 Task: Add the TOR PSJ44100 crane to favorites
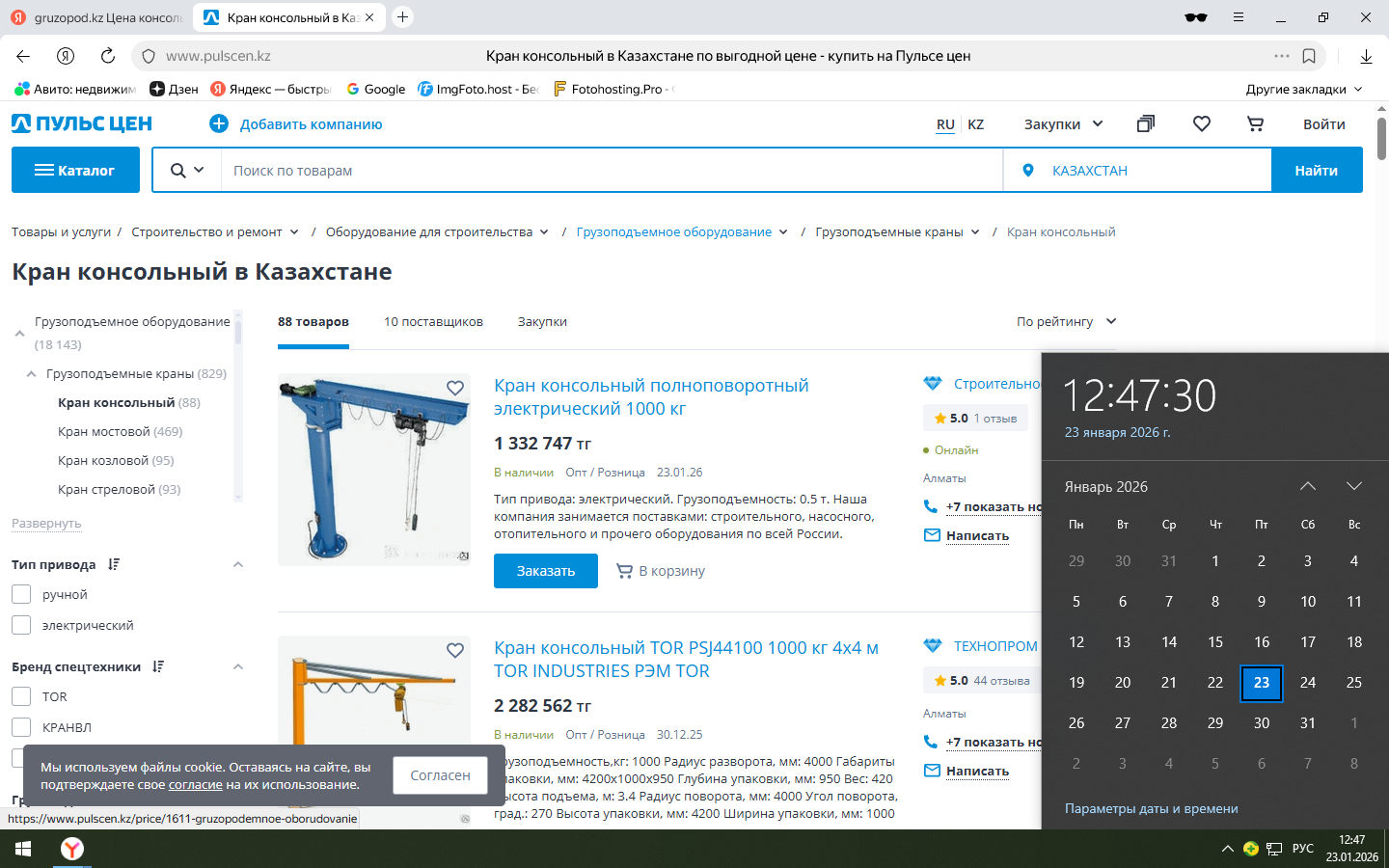(x=455, y=650)
